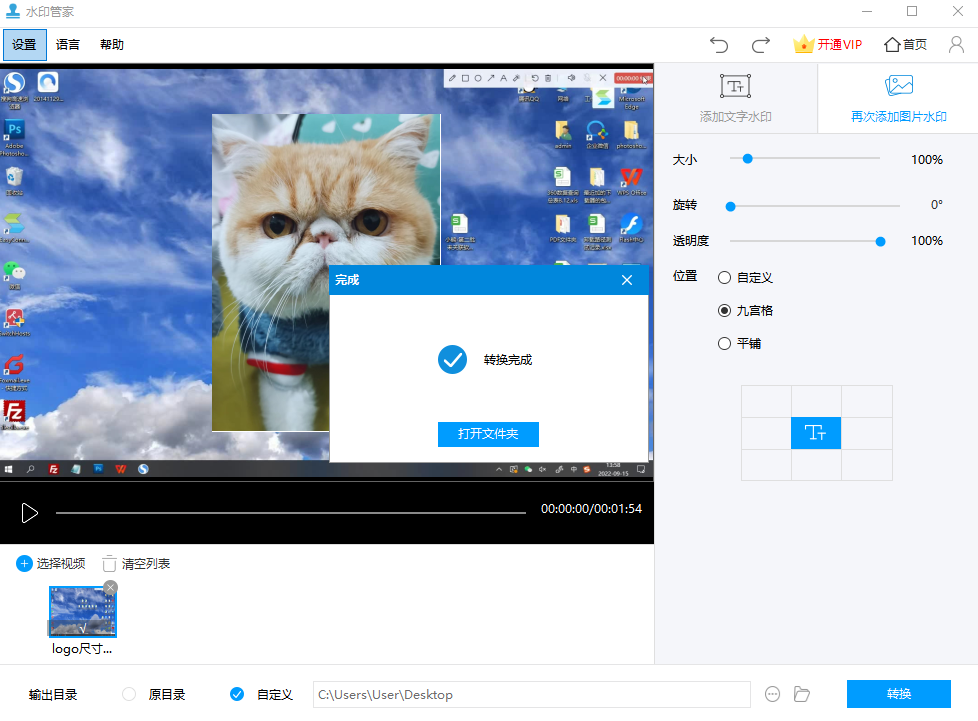Go to 首页 home icon
The height and width of the screenshot is (721, 978).
(893, 44)
